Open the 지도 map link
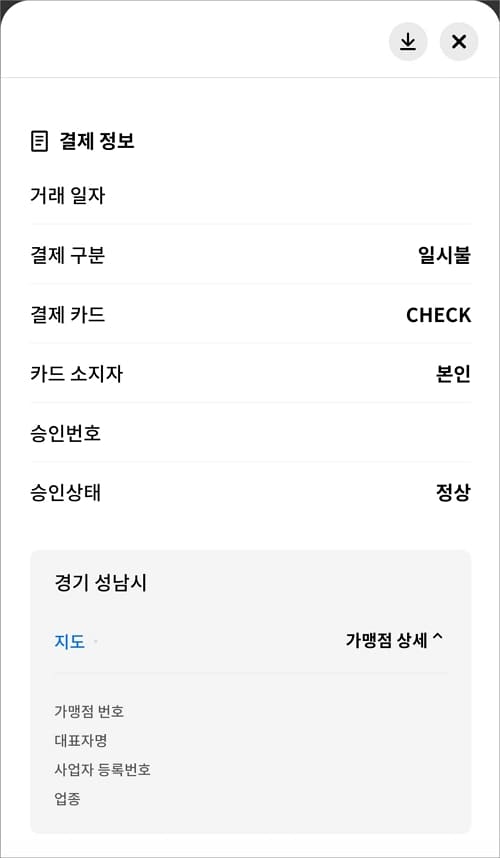Image resolution: width=500 pixels, height=858 pixels. point(69,641)
